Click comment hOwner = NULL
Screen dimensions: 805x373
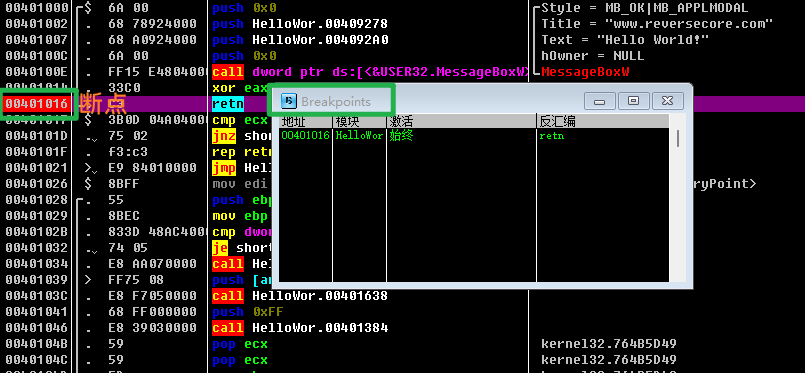click(592, 55)
